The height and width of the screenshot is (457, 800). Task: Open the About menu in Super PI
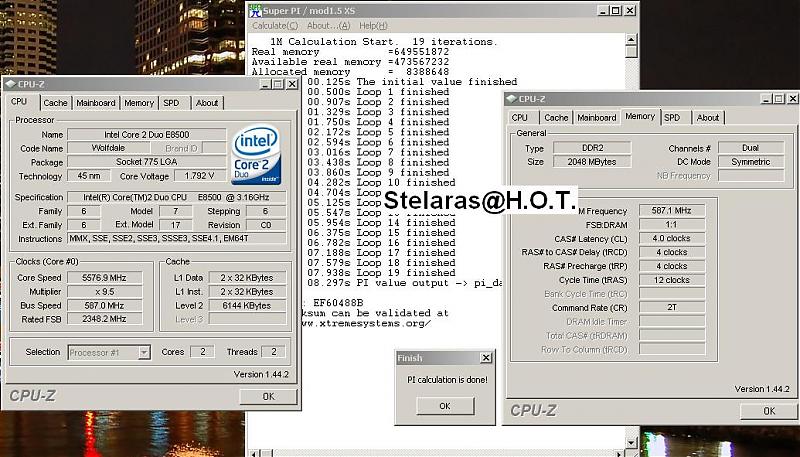point(328,26)
